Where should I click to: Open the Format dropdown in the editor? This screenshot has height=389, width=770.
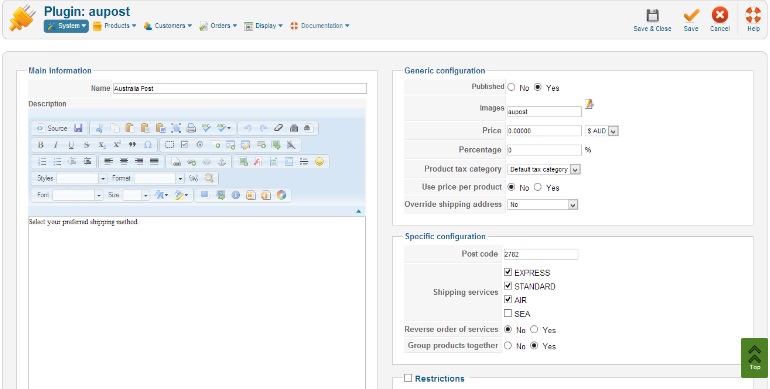point(159,178)
